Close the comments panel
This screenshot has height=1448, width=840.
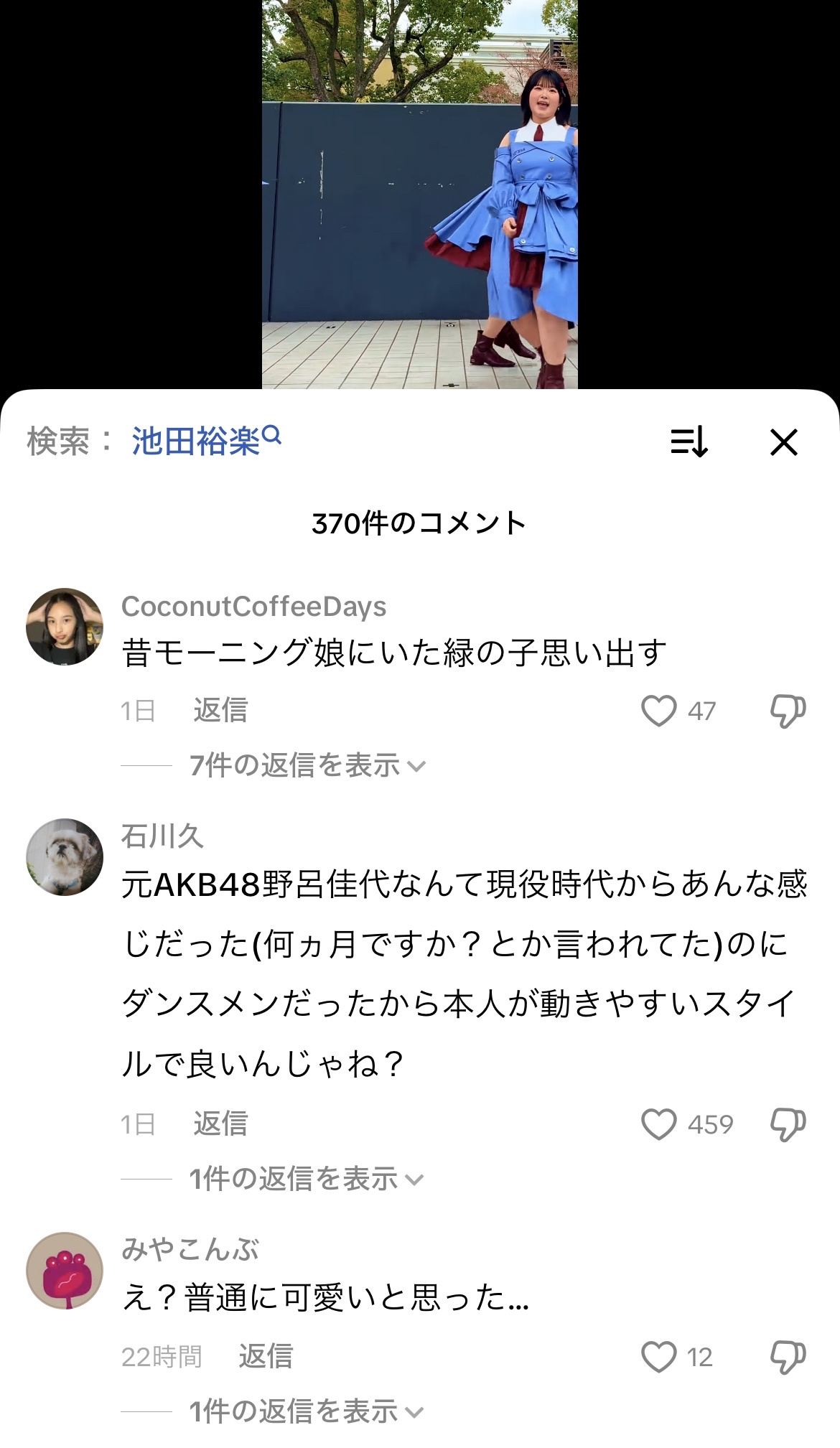(x=783, y=442)
